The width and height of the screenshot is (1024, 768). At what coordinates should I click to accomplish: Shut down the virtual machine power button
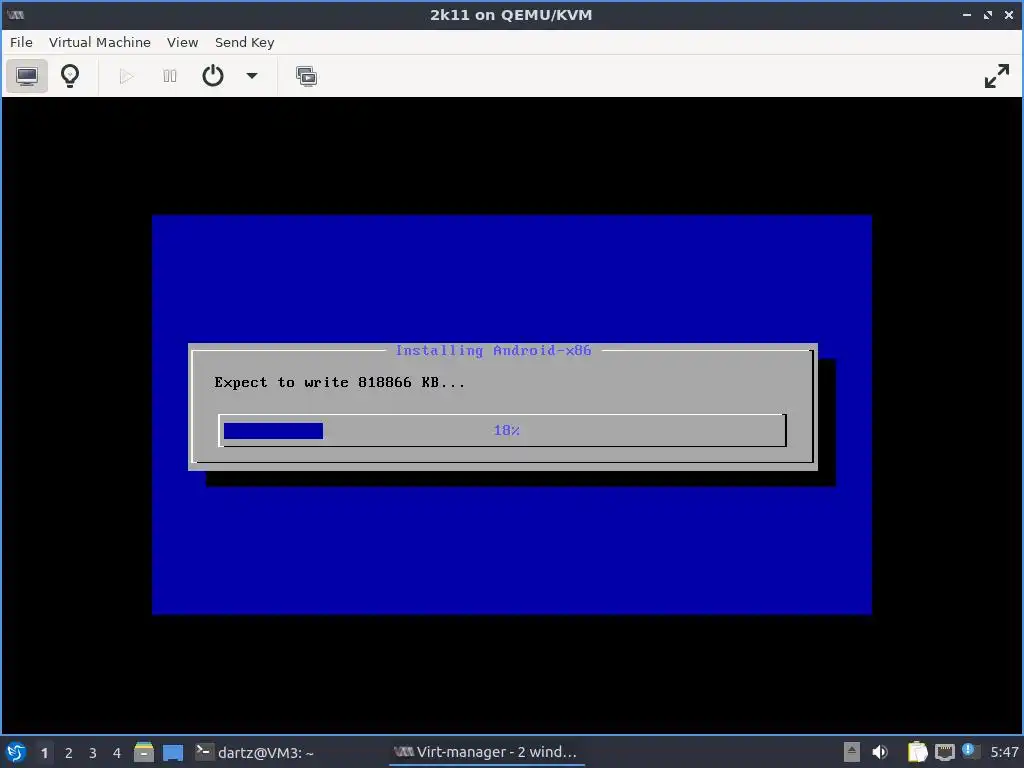213,76
